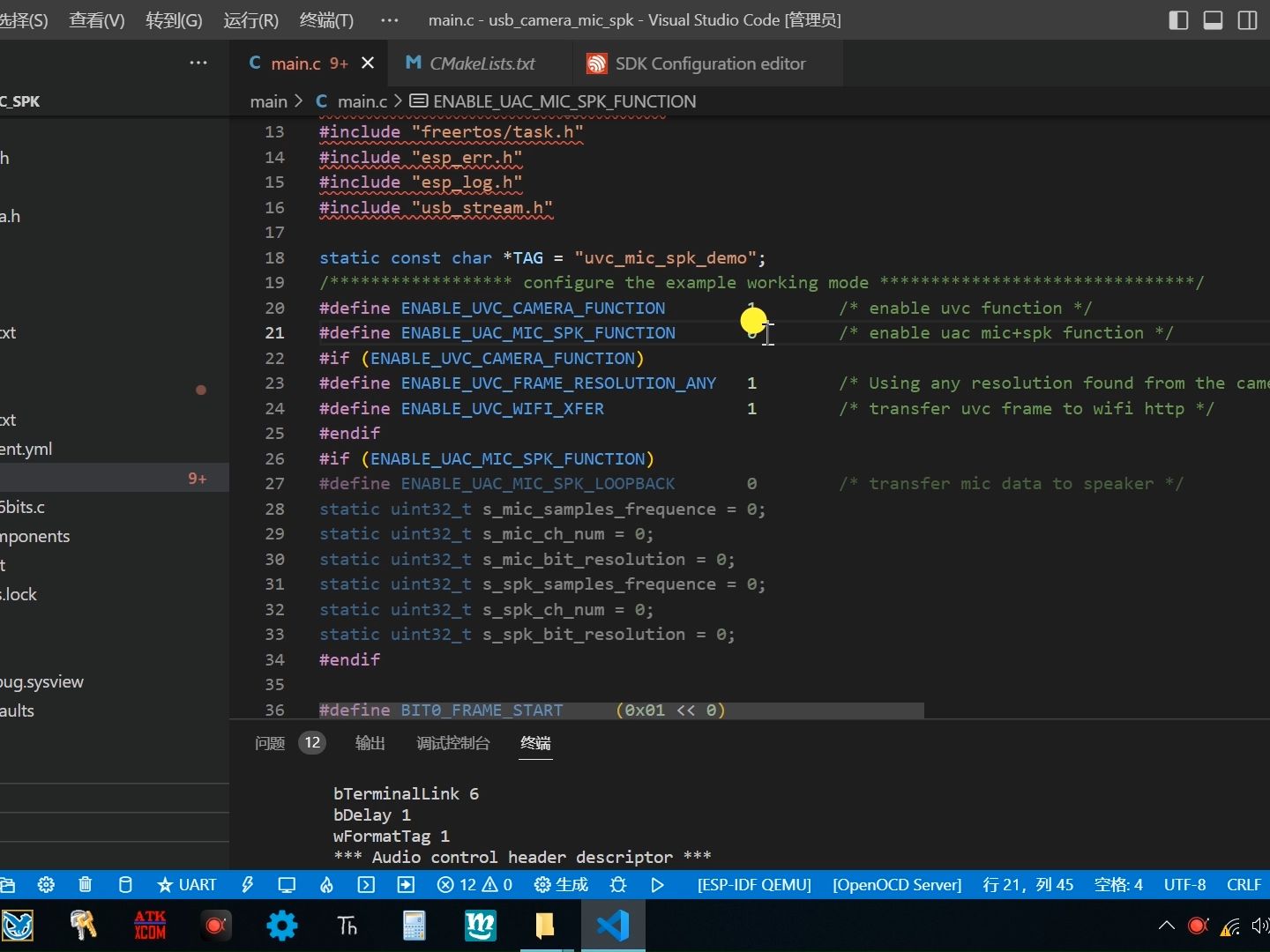This screenshot has height=952, width=1270.
Task: Toggle bottom panel layout icon
Action: pos(1214,19)
